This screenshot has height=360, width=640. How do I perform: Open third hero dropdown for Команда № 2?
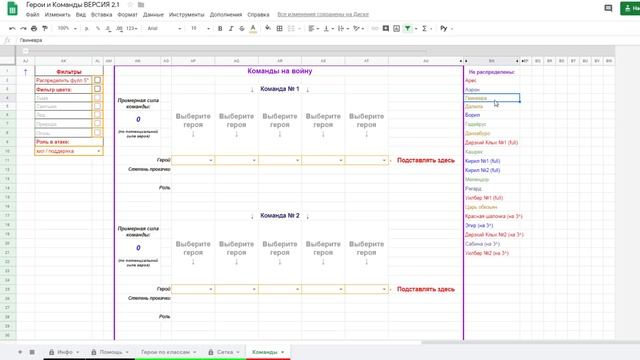[280, 289]
